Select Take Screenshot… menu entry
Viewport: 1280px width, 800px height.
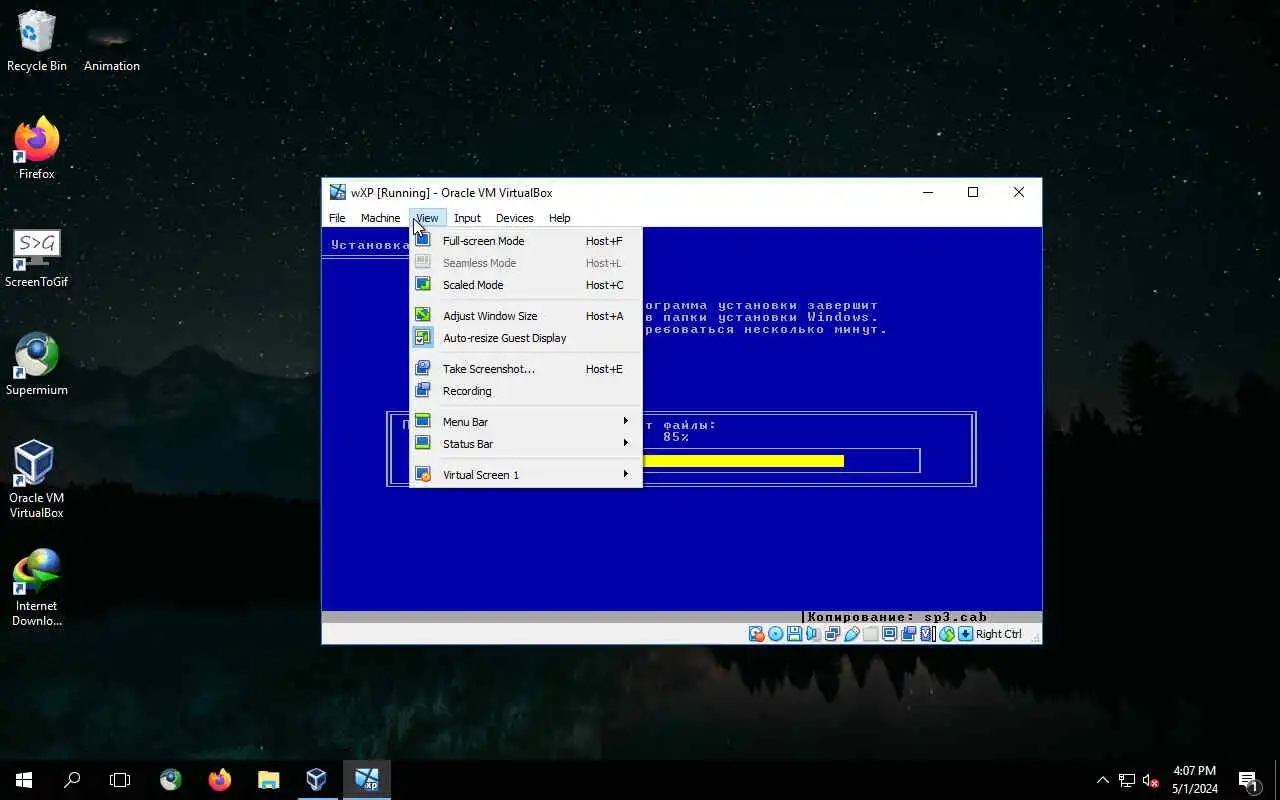tap(525, 369)
